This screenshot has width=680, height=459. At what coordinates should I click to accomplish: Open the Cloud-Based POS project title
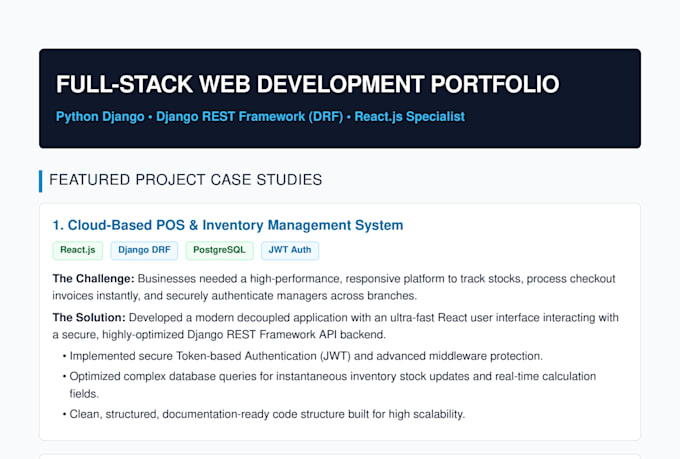228,225
